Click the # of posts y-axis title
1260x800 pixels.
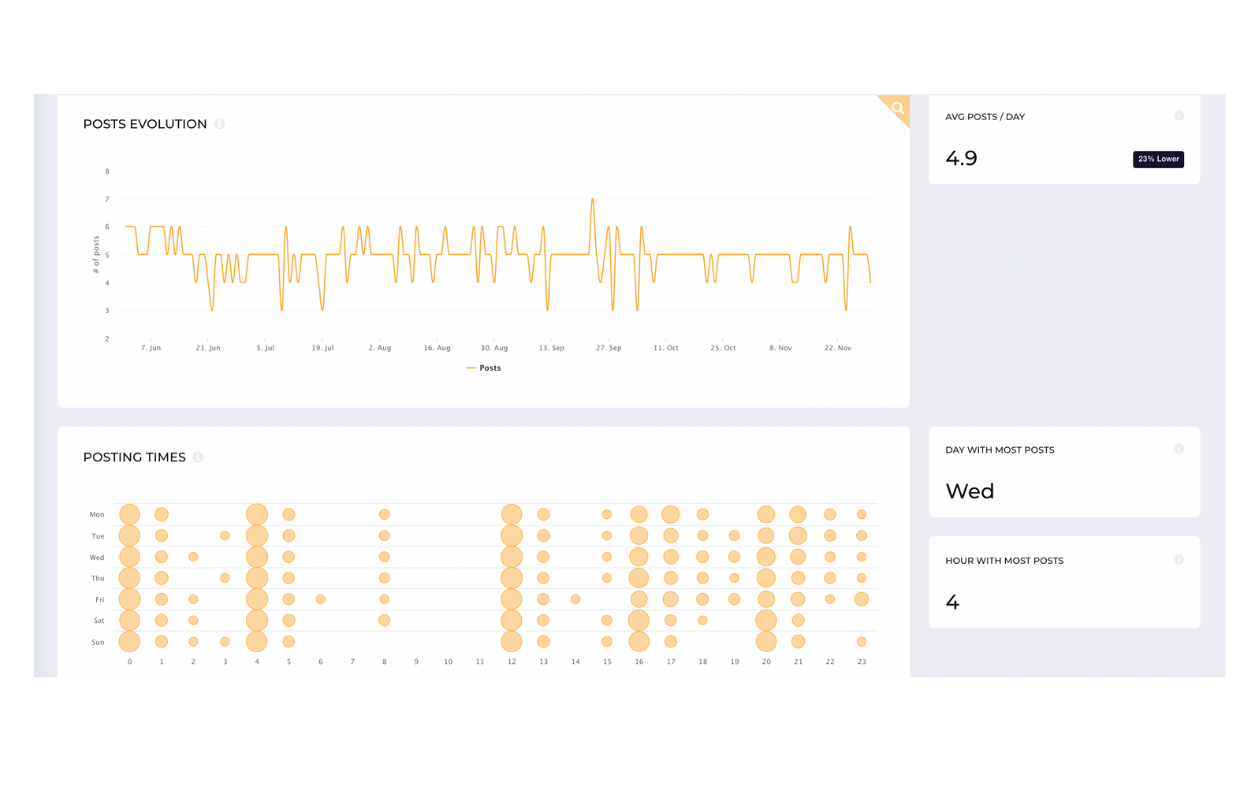[x=96, y=254]
